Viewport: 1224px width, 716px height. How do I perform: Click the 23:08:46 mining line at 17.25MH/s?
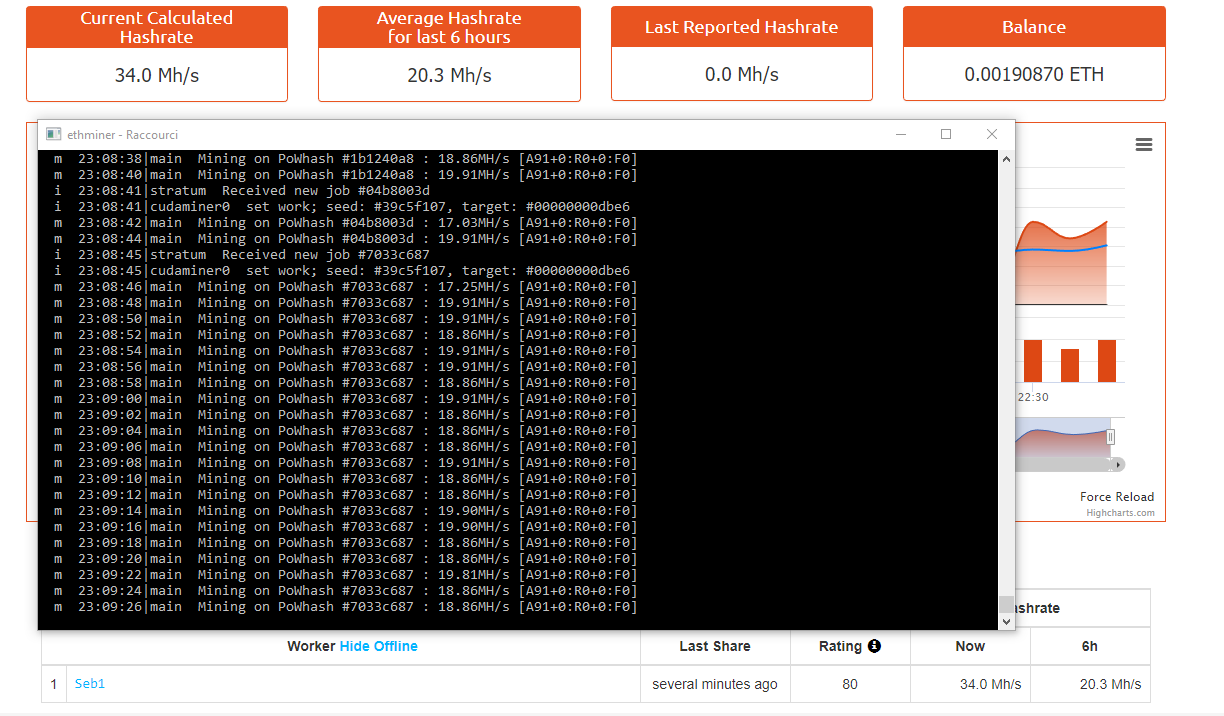[x=345, y=287]
